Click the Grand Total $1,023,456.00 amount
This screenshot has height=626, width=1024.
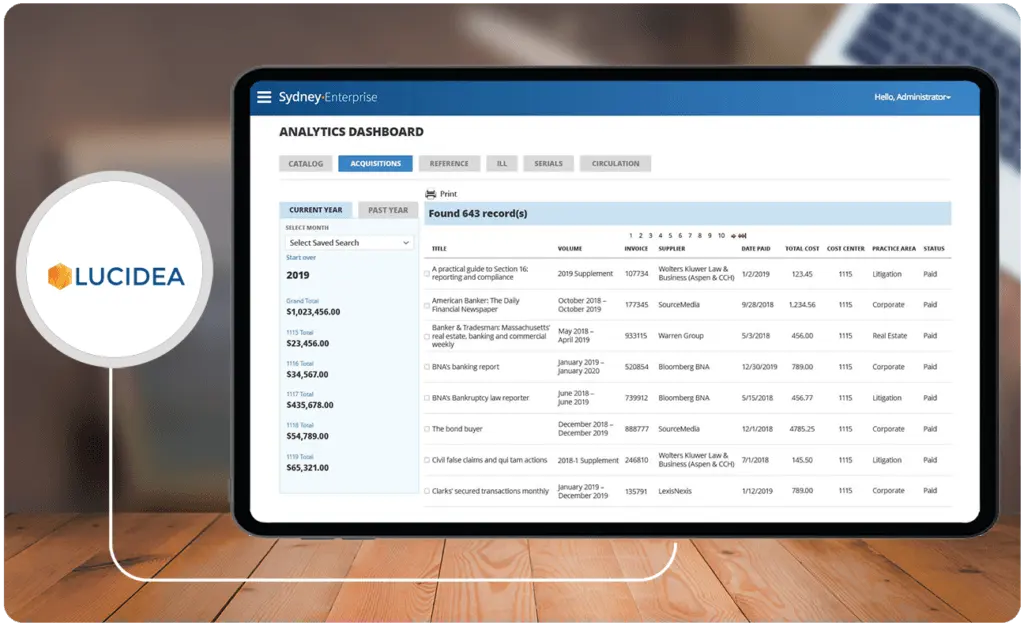tap(313, 312)
